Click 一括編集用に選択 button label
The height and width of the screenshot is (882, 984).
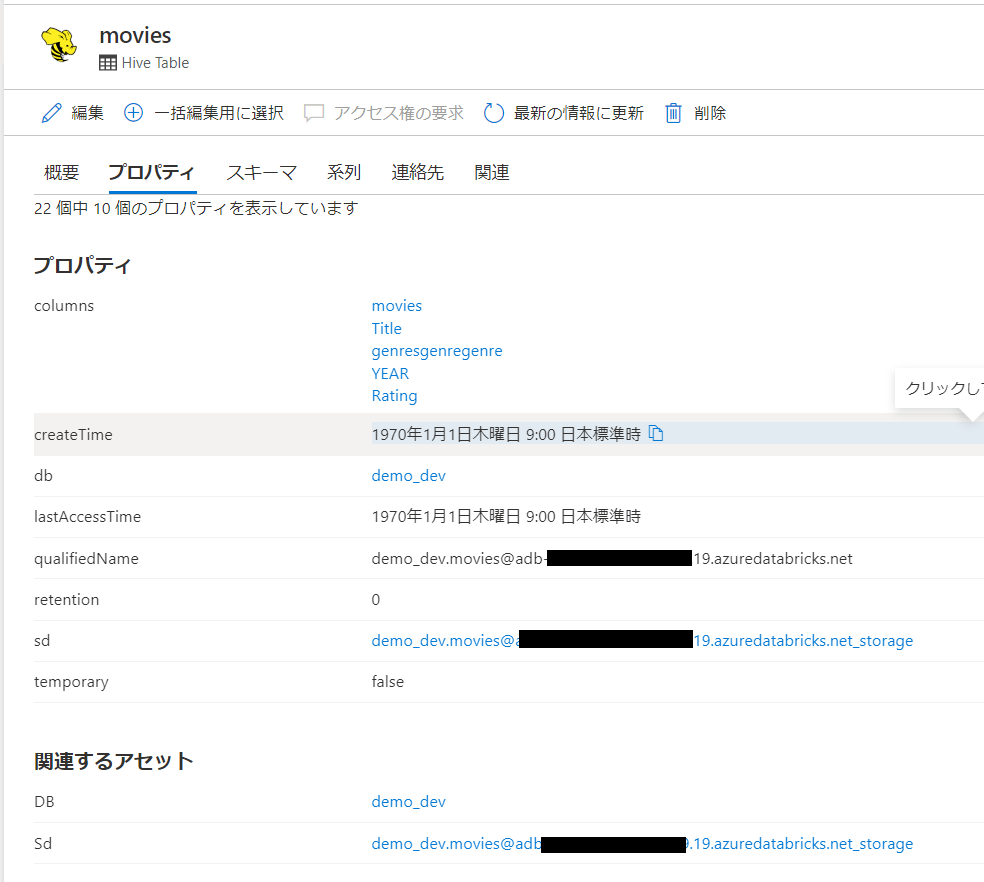point(219,113)
